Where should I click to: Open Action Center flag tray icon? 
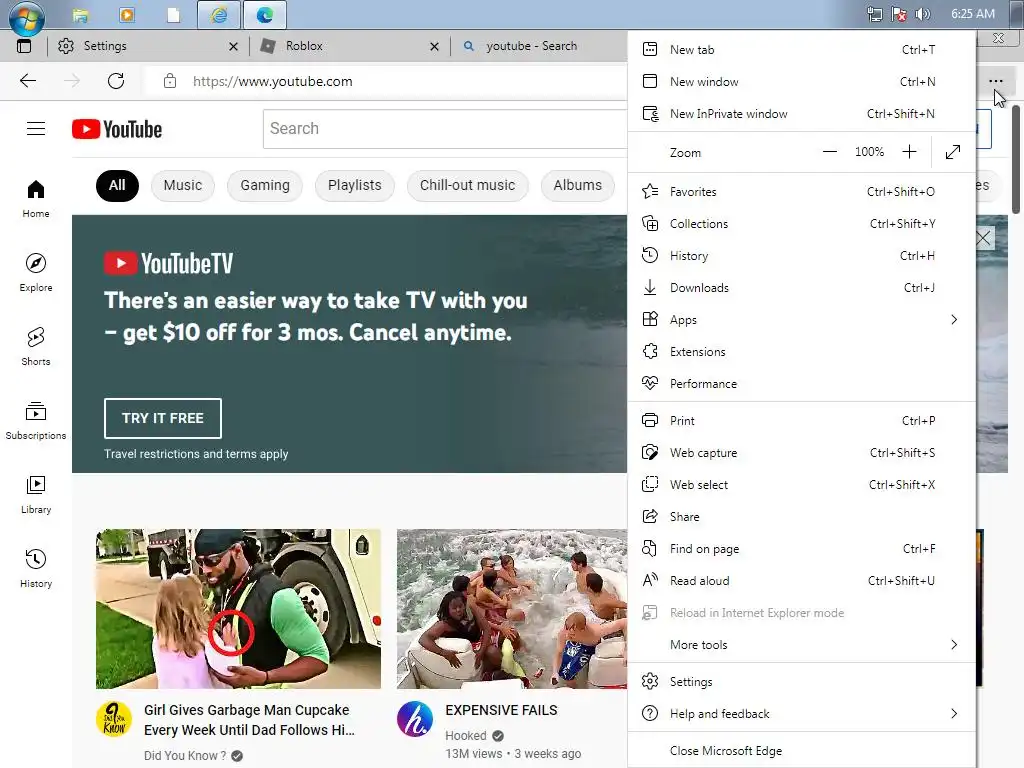(x=899, y=14)
